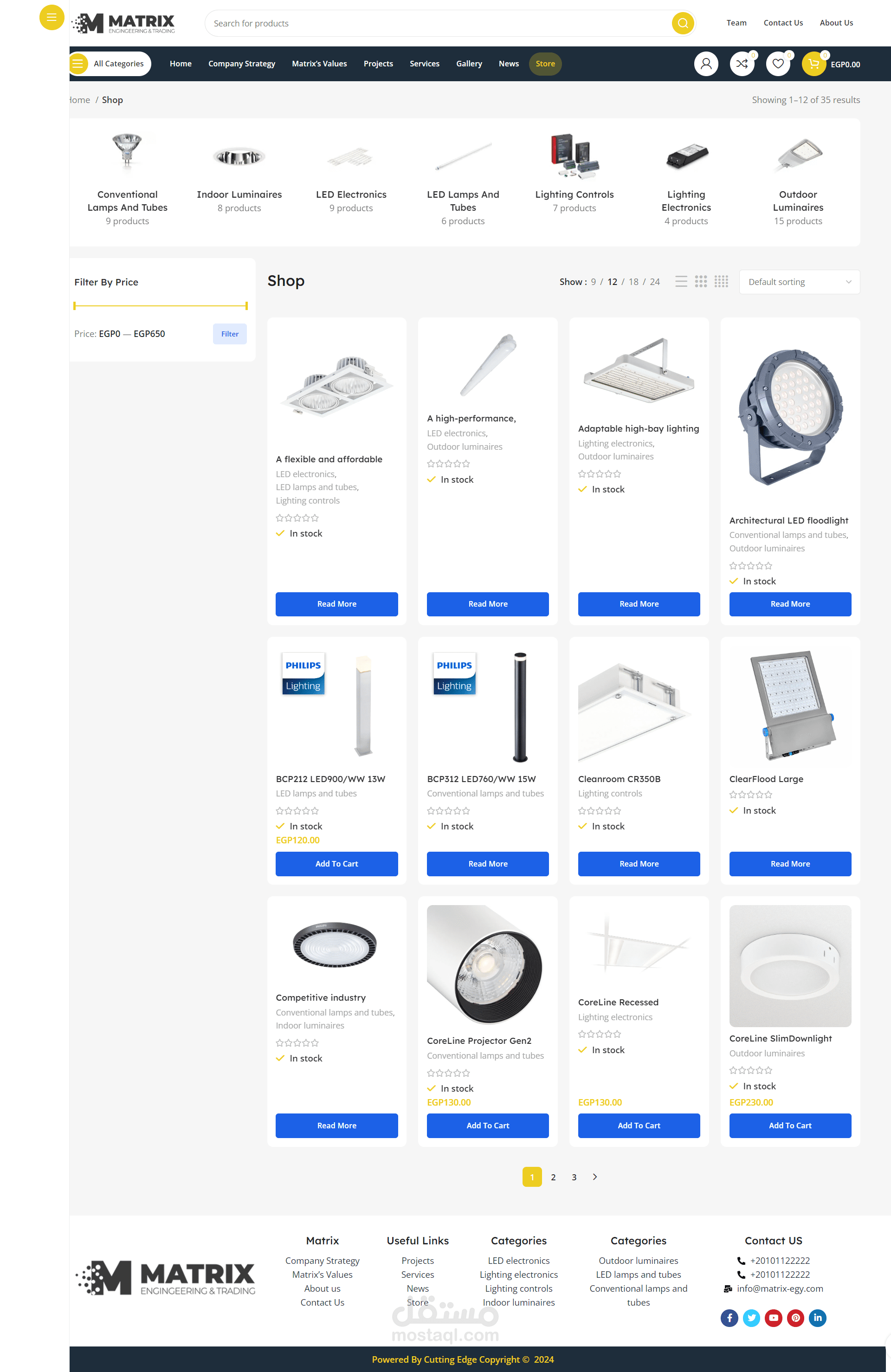Open the wishlist heart icon
Viewport: 891px width, 1372px height.
pyautogui.click(x=777, y=64)
